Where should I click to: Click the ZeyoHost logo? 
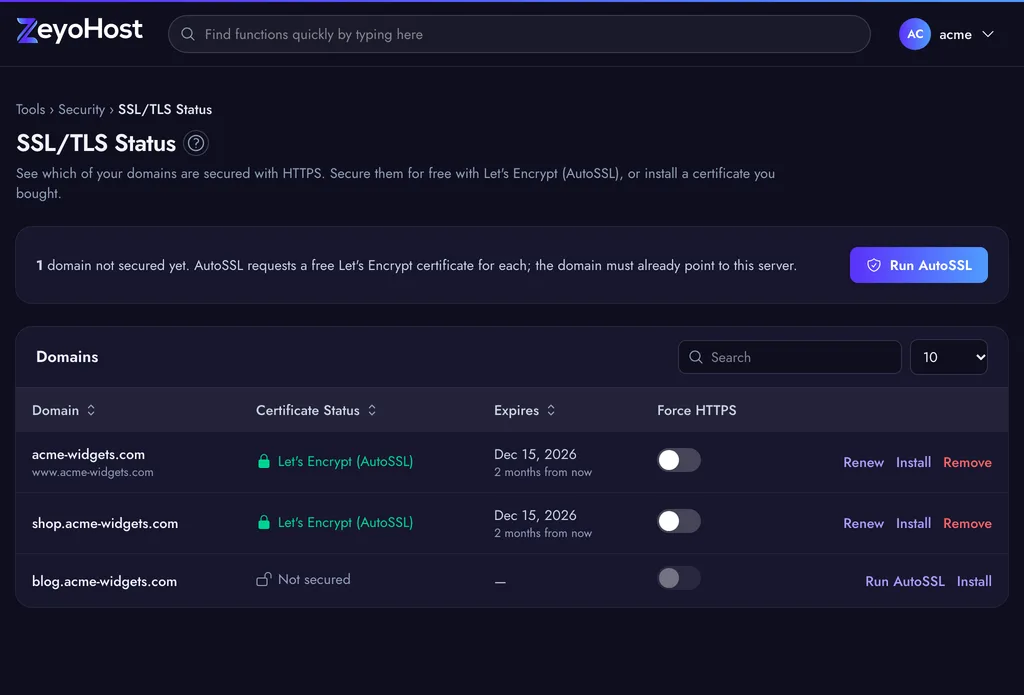click(x=79, y=31)
